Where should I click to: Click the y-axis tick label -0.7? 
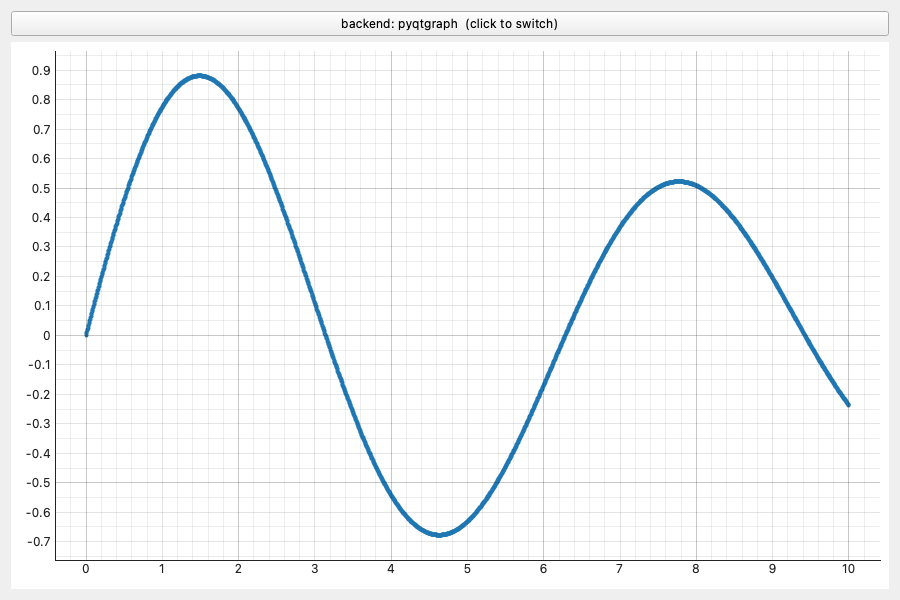[38, 541]
